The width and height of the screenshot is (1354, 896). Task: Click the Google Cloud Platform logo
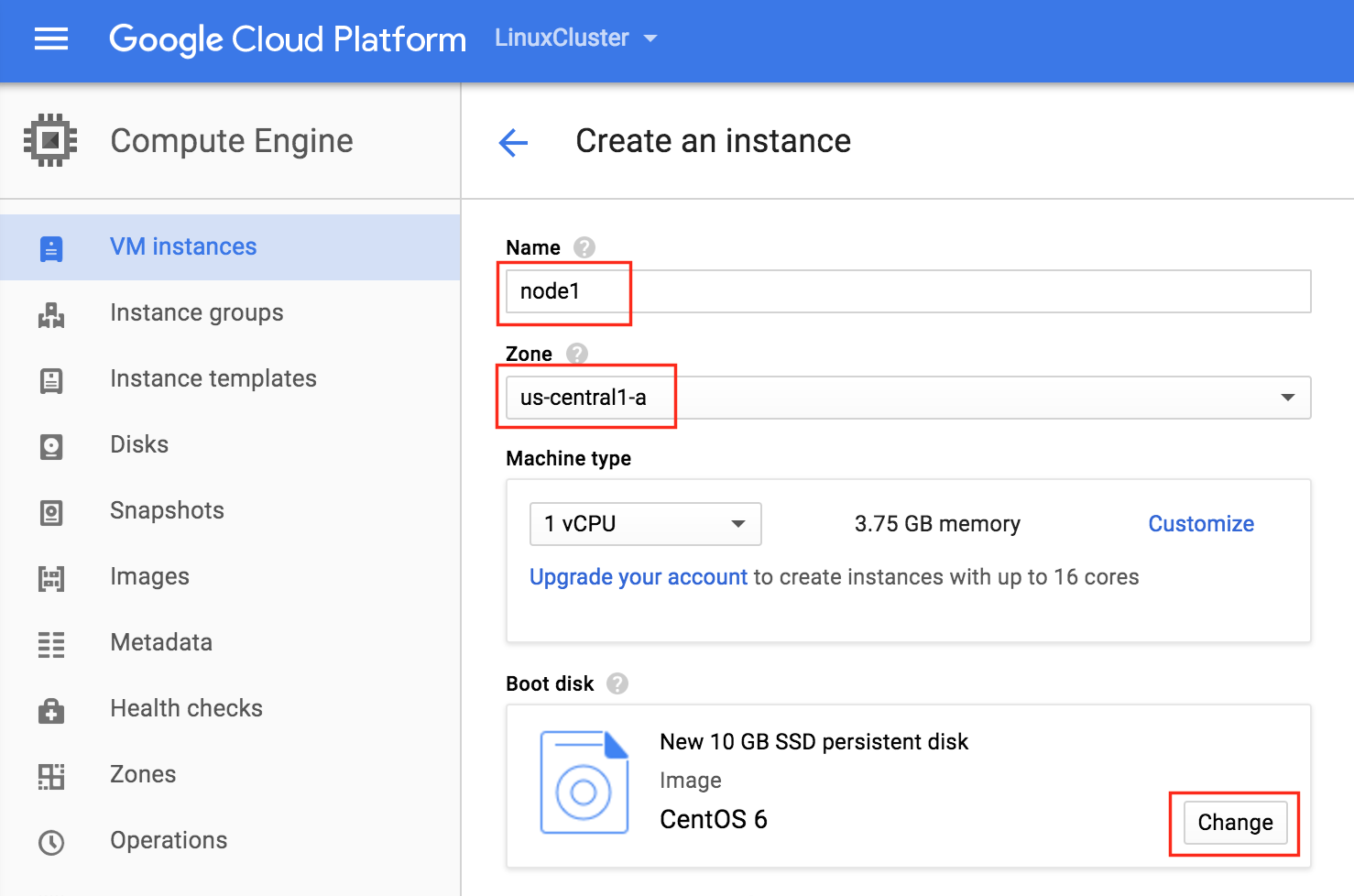click(288, 39)
